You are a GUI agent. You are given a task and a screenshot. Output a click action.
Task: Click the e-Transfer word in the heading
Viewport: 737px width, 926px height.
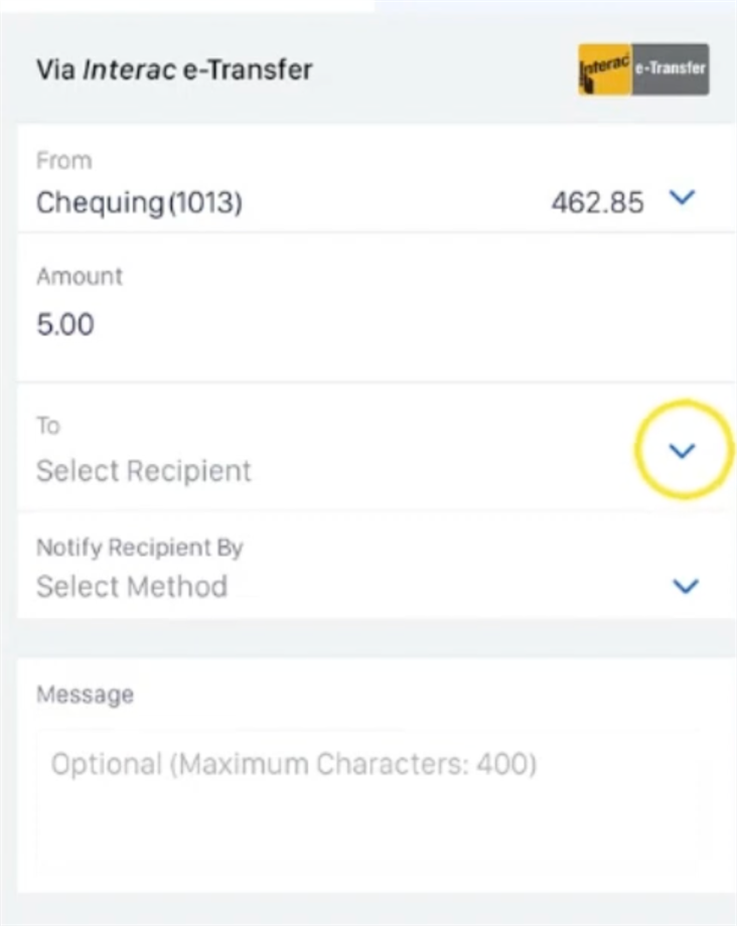click(x=247, y=70)
